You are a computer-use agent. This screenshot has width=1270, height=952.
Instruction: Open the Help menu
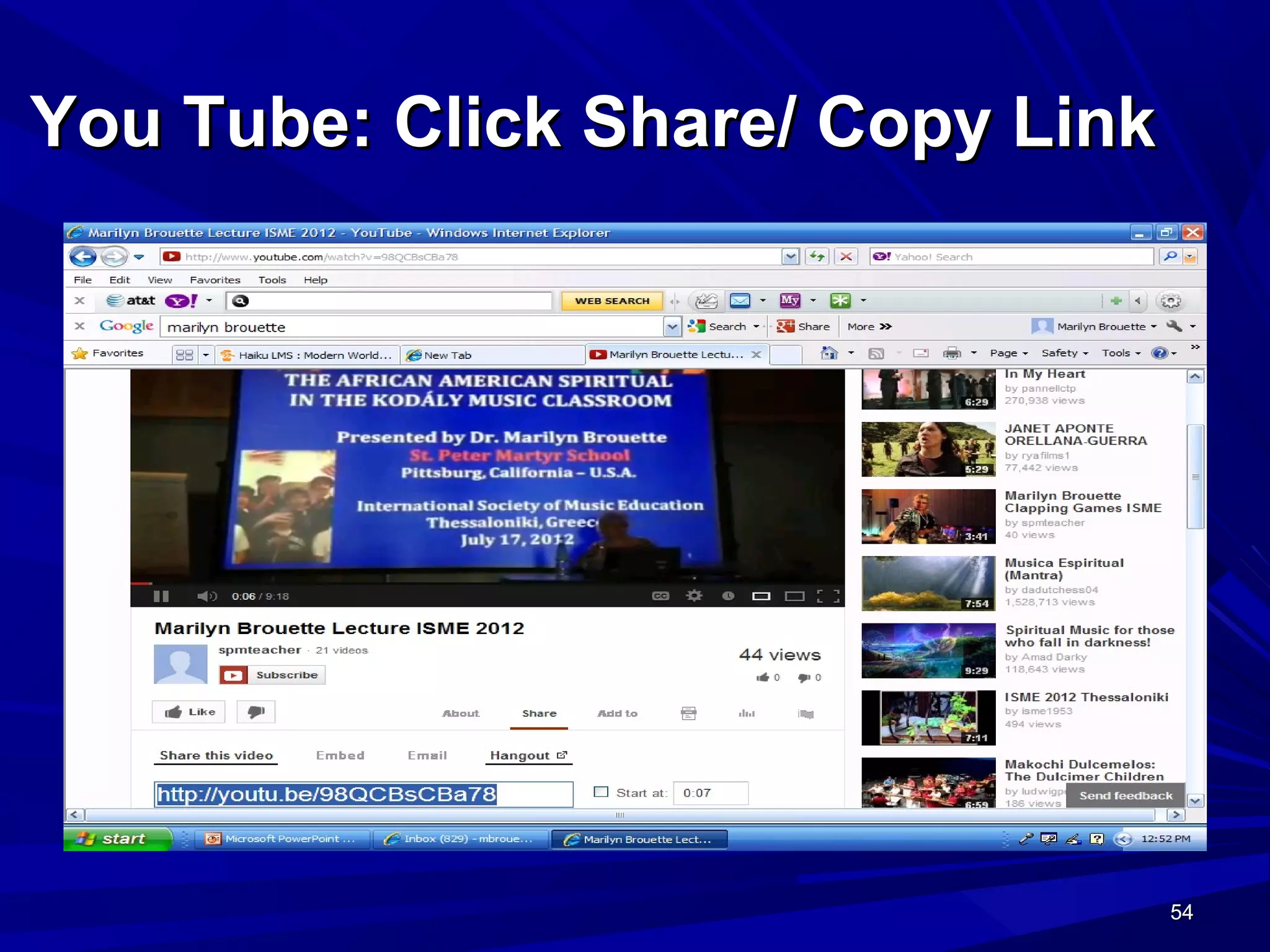point(316,280)
